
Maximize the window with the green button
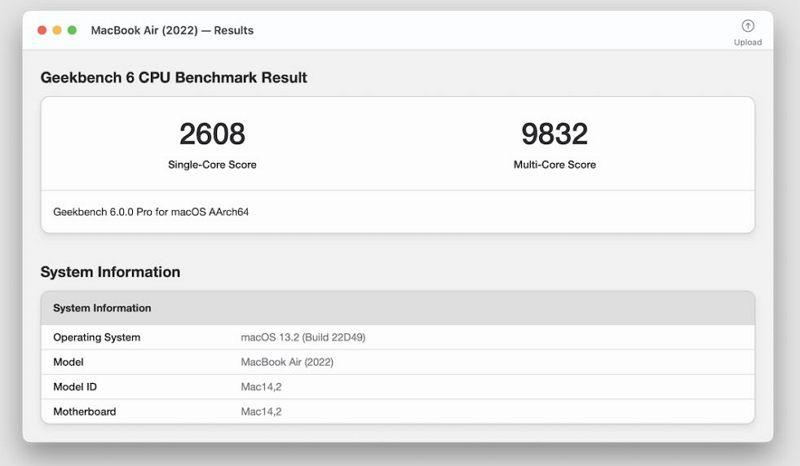[72, 30]
